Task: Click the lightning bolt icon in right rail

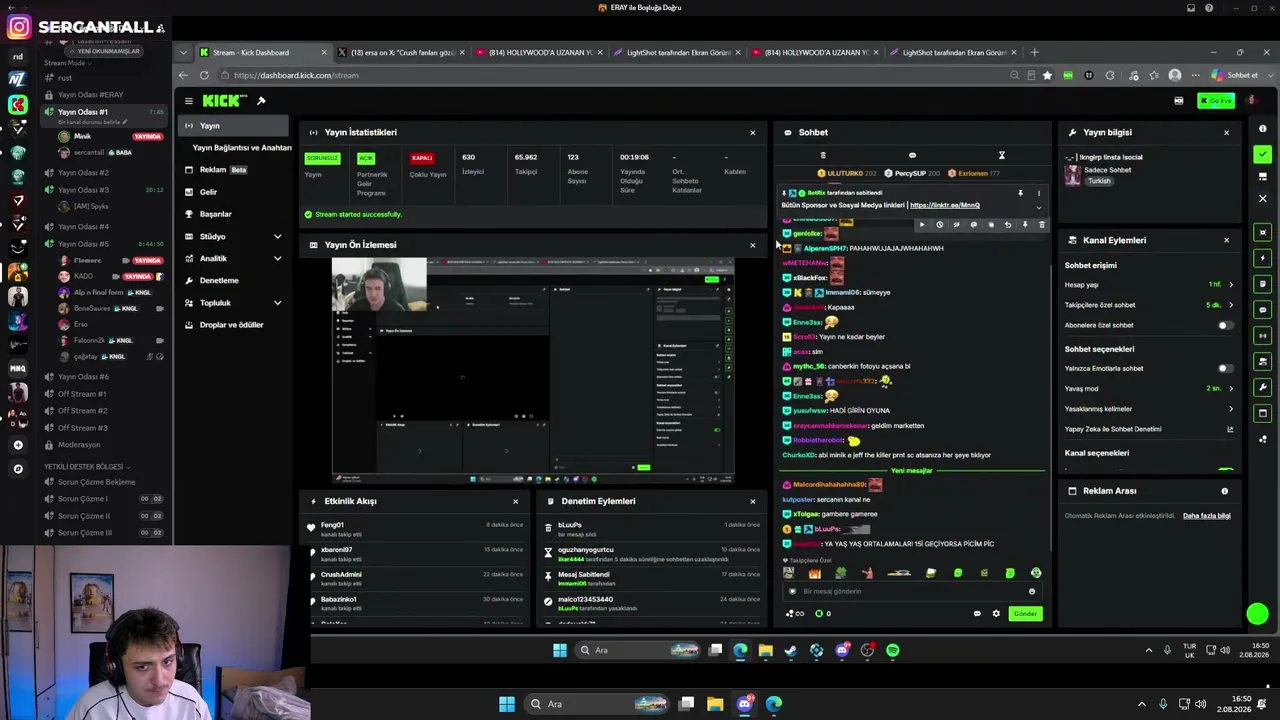Action: pos(1263,258)
